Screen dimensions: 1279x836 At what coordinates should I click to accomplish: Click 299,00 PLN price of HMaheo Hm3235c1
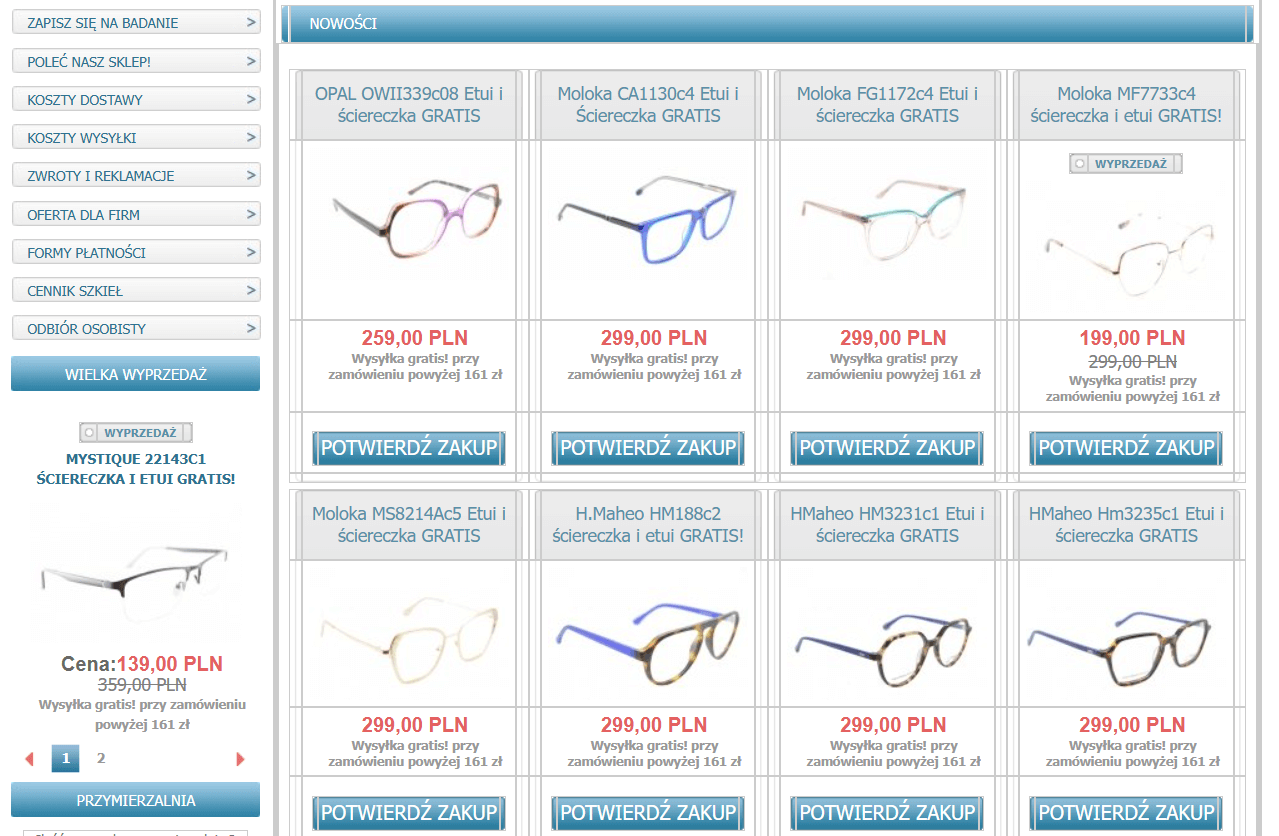(x=1132, y=725)
